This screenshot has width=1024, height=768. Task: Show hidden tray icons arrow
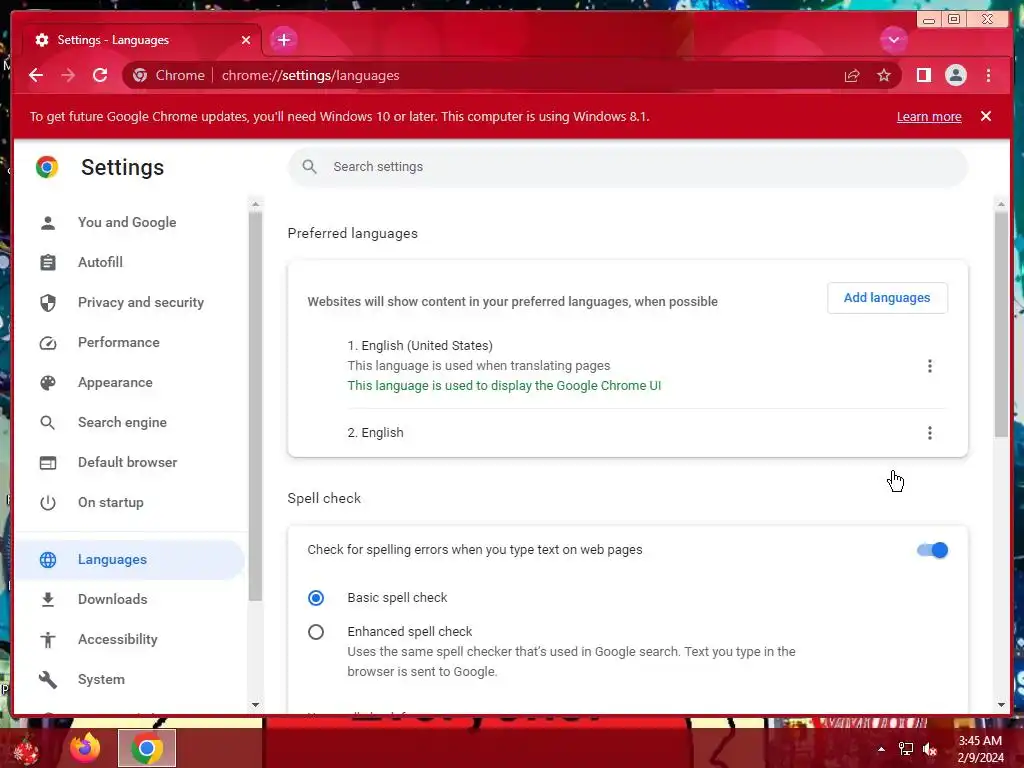881,749
